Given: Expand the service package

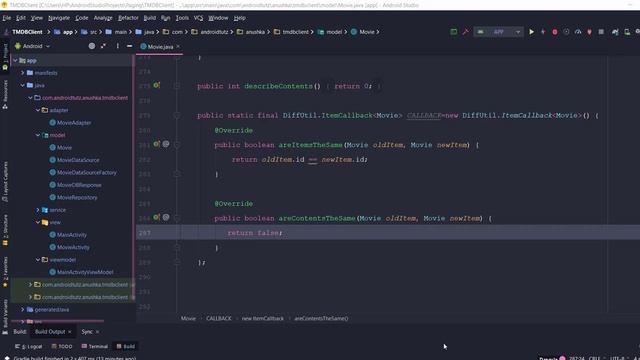Looking at the screenshot, I should coord(38,210).
